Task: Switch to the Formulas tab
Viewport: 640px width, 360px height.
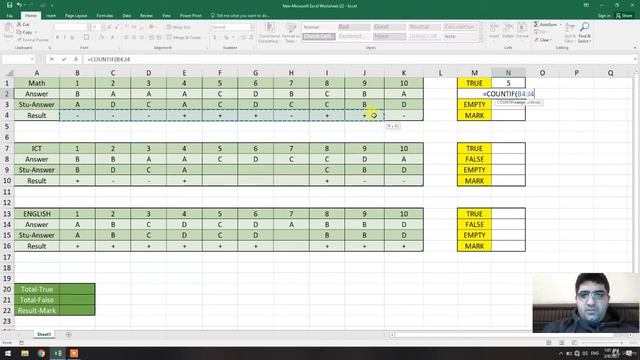Action: tap(104, 16)
